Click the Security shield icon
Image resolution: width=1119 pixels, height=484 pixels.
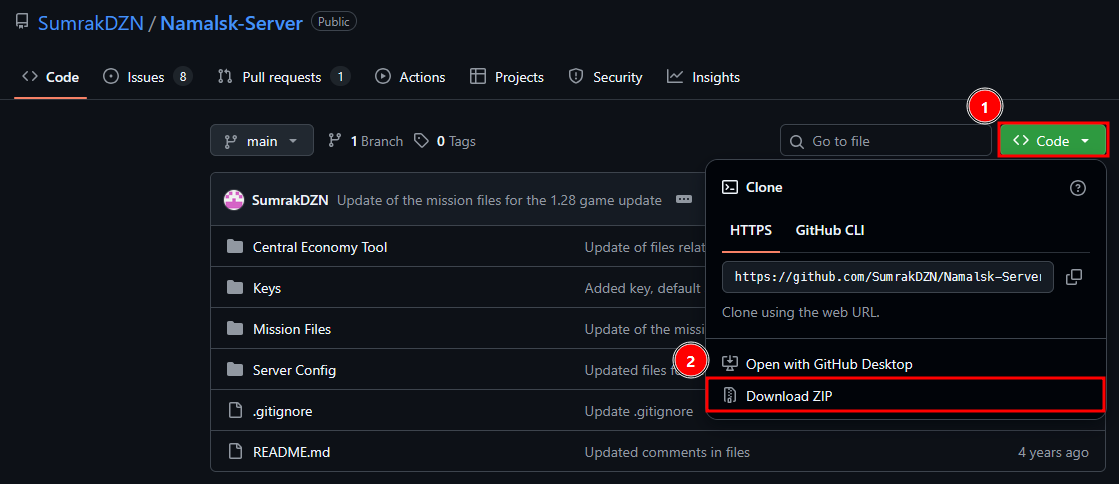coord(576,76)
